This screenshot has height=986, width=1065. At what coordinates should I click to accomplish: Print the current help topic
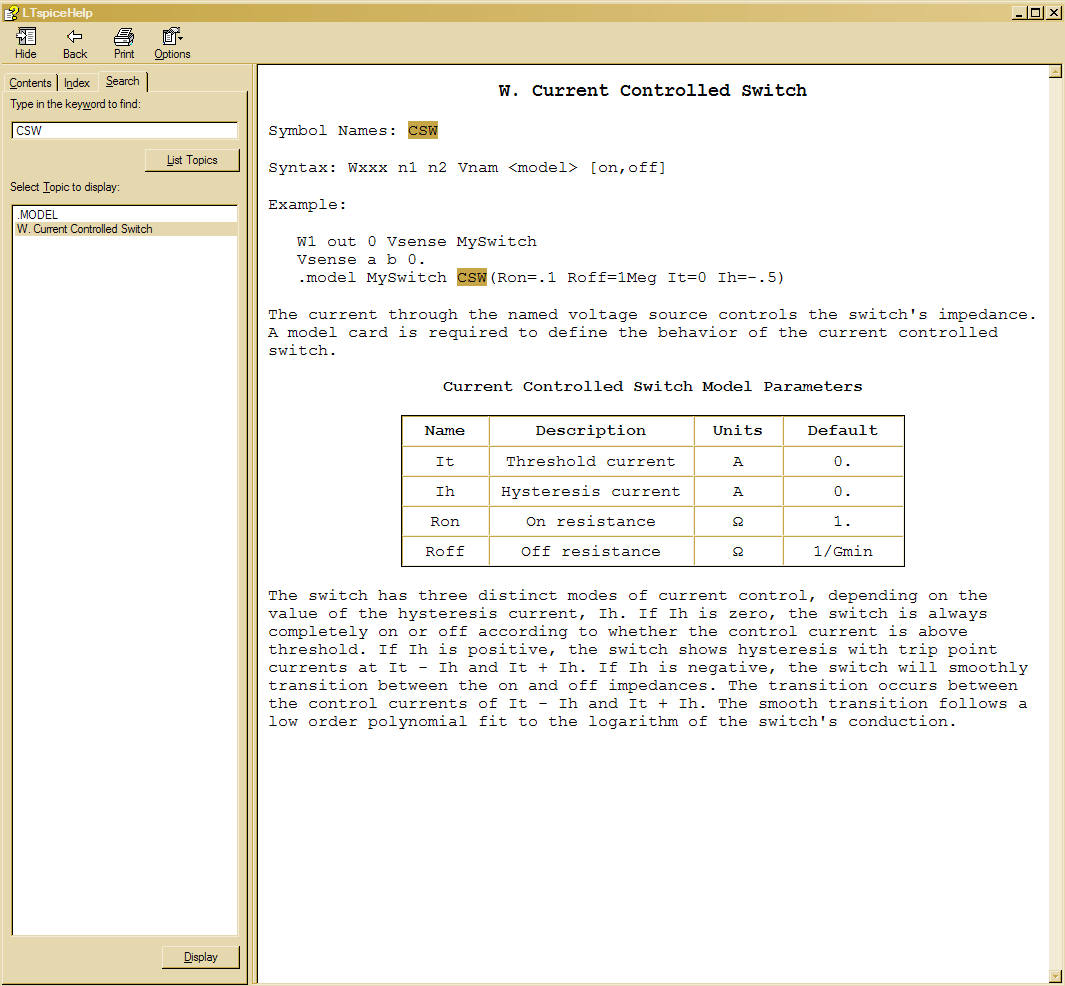124,43
